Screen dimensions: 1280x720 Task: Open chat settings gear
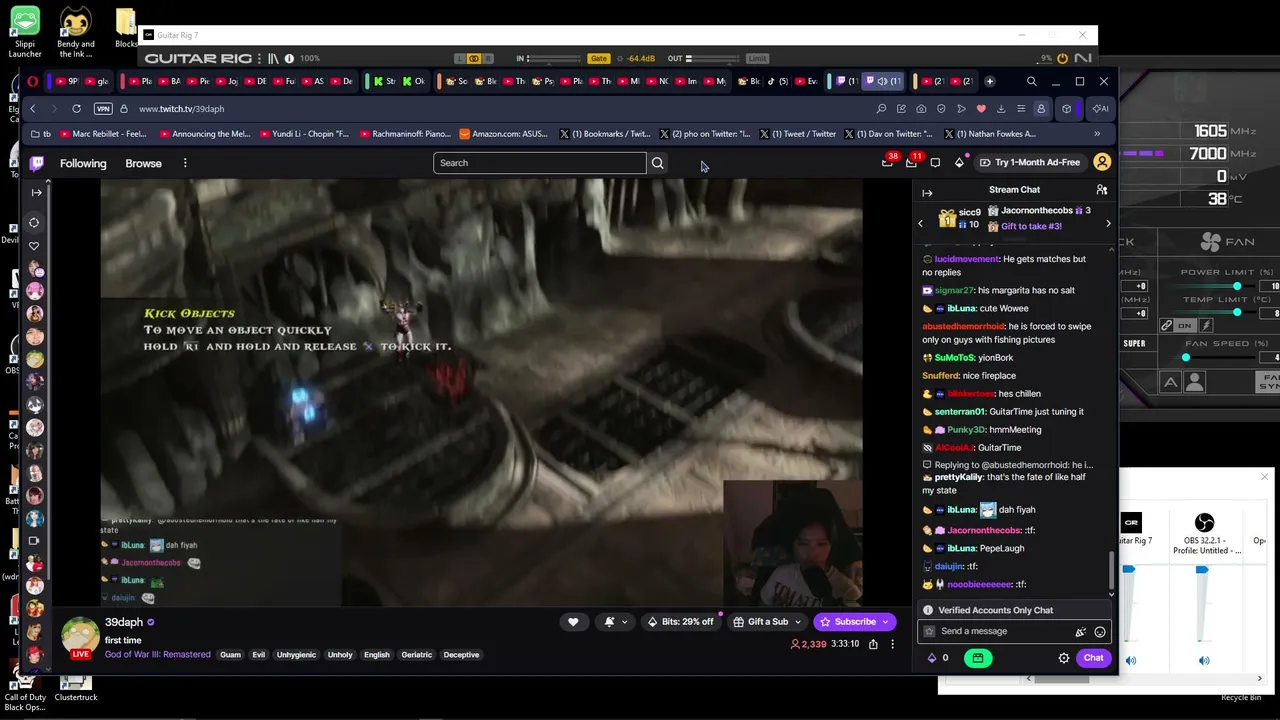[1064, 658]
